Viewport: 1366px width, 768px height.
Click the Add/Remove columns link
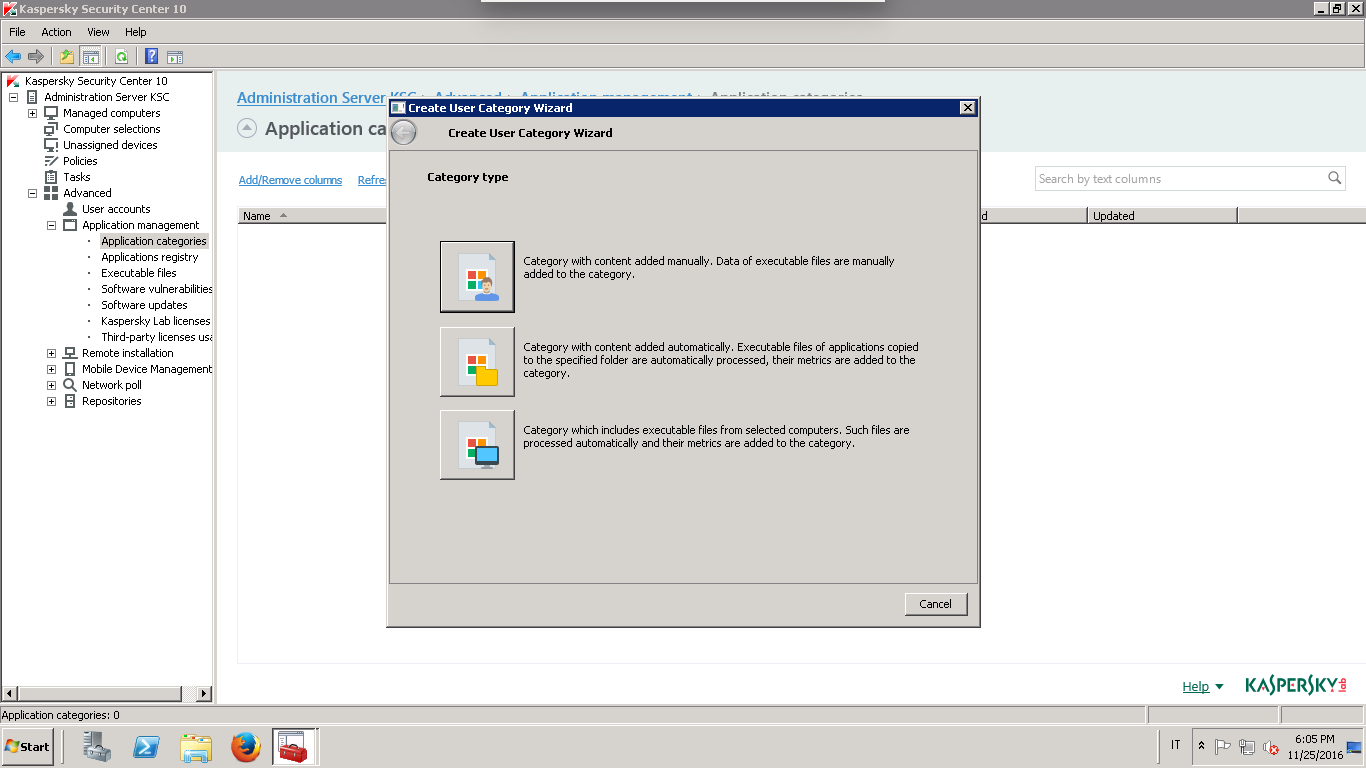click(290, 180)
